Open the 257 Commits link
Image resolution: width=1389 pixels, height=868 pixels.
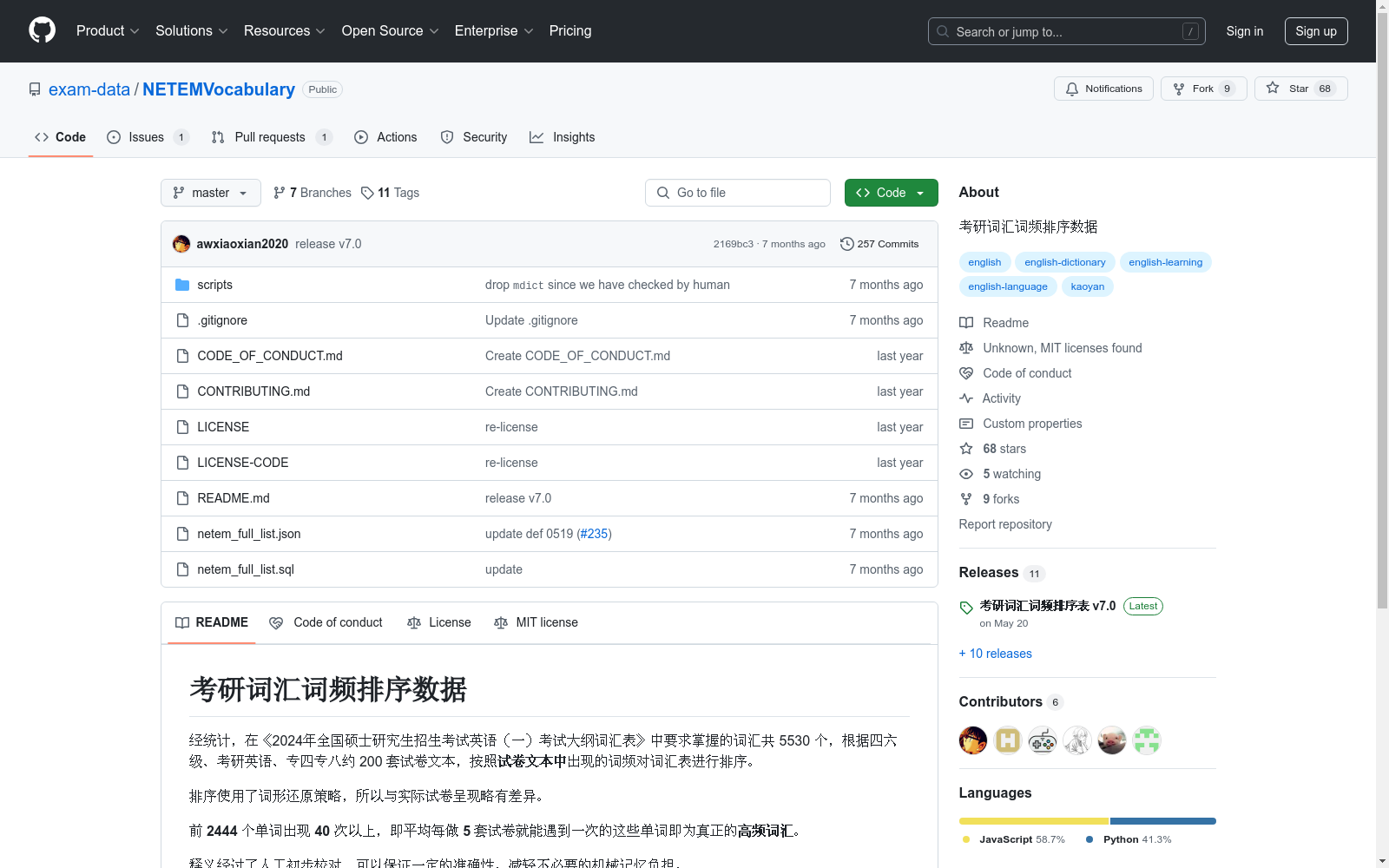[879, 244]
